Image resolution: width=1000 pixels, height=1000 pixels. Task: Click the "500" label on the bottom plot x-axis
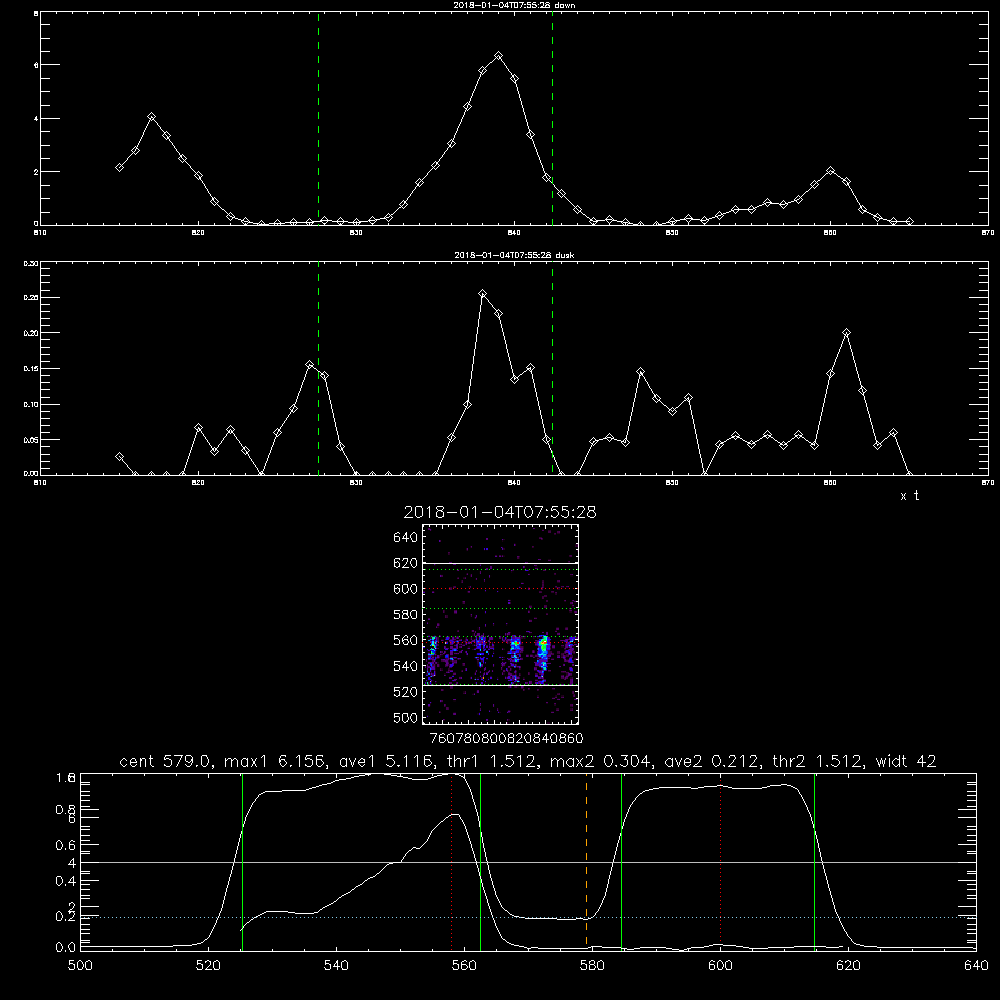[x=80, y=966]
